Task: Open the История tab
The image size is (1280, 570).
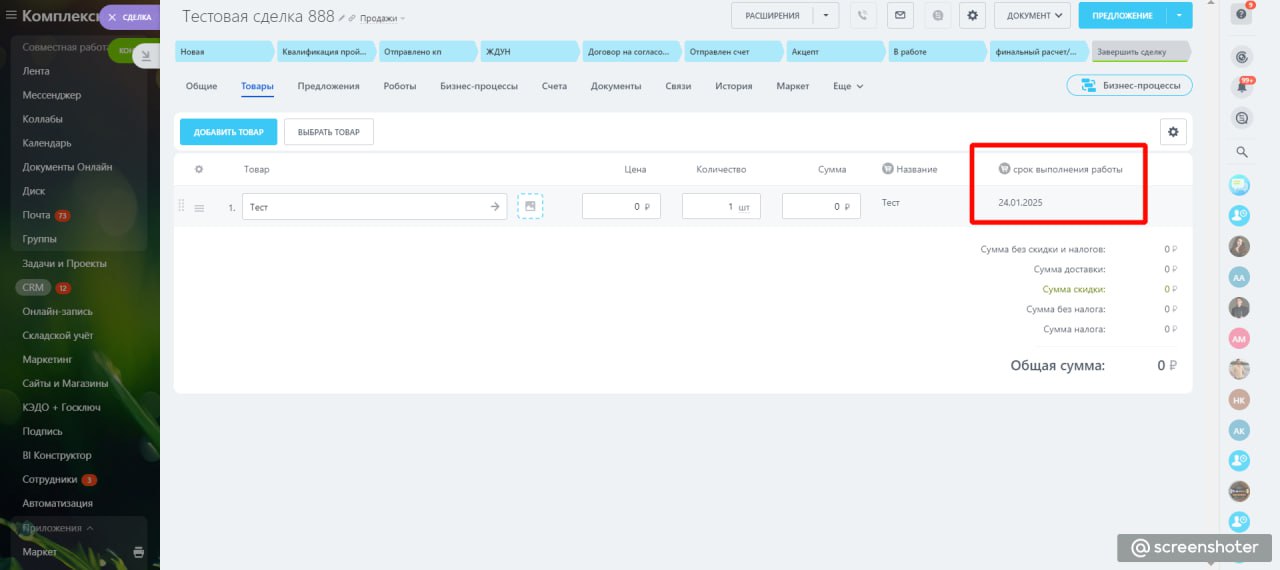Action: click(x=733, y=86)
